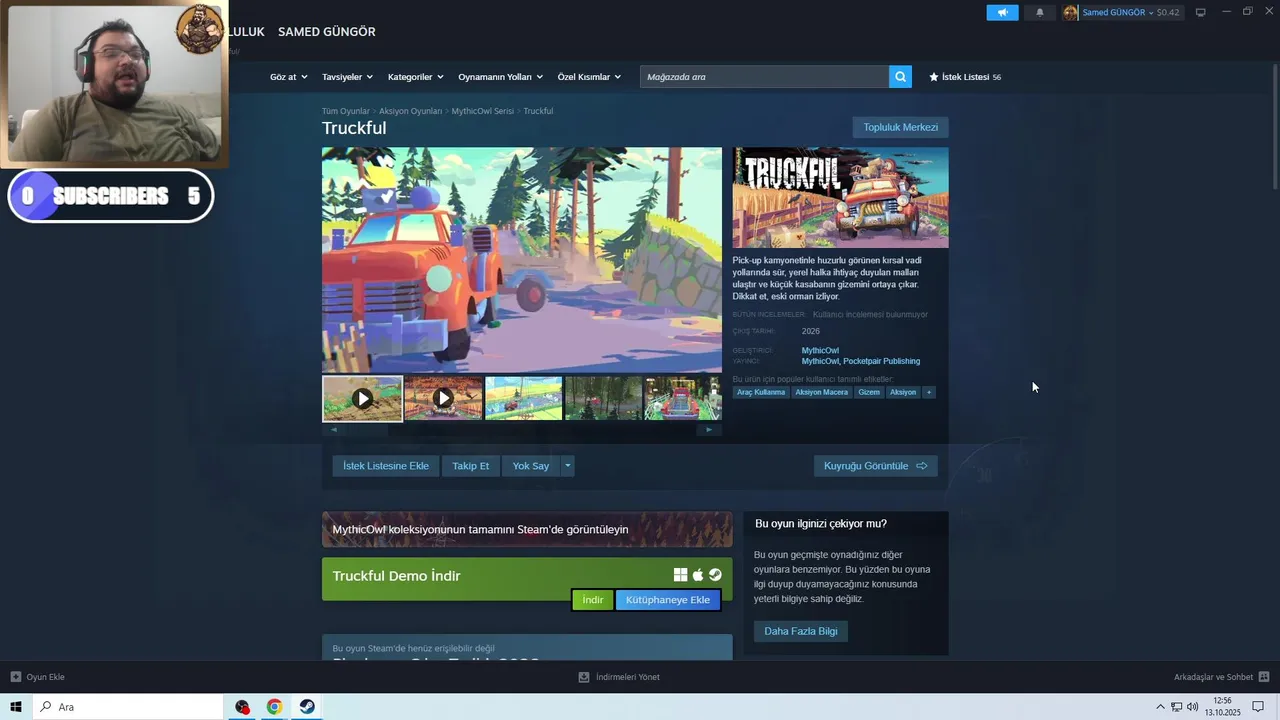Click the İstek Listesine Ekle button
This screenshot has width=1280, height=720.
(x=386, y=466)
